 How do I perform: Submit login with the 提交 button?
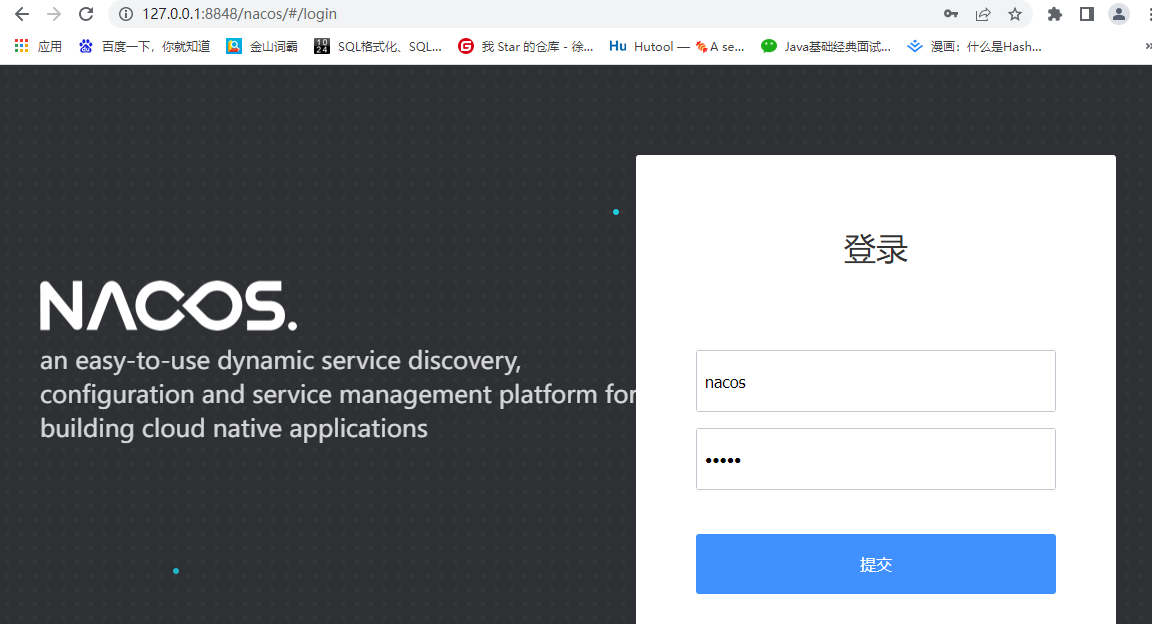click(x=876, y=564)
